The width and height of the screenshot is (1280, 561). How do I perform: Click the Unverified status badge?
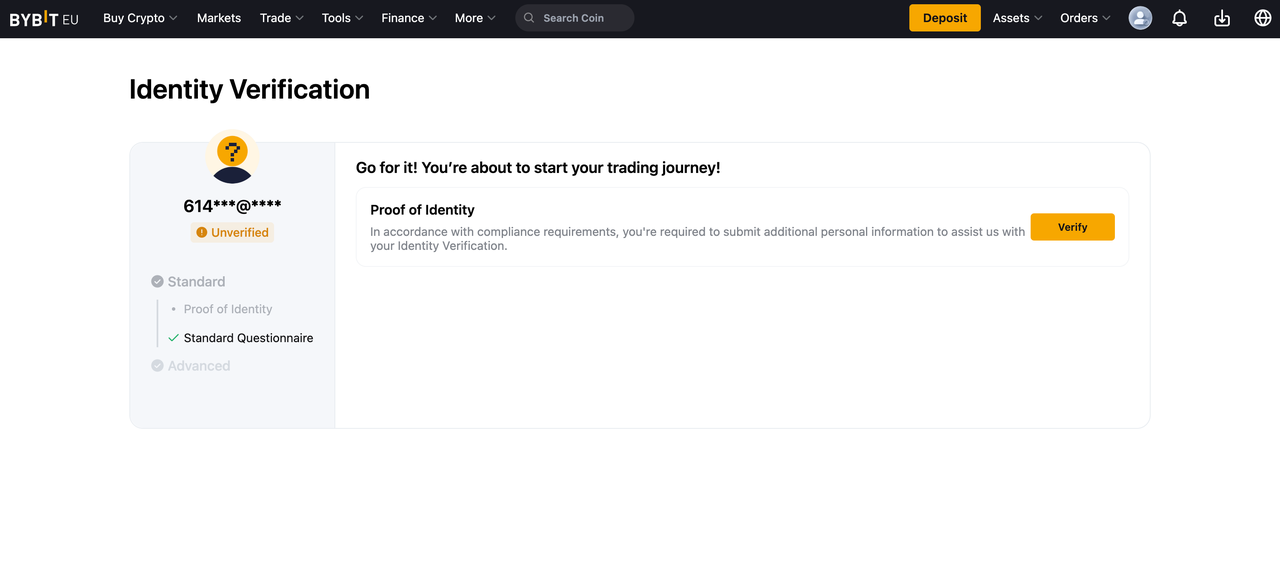(232, 232)
